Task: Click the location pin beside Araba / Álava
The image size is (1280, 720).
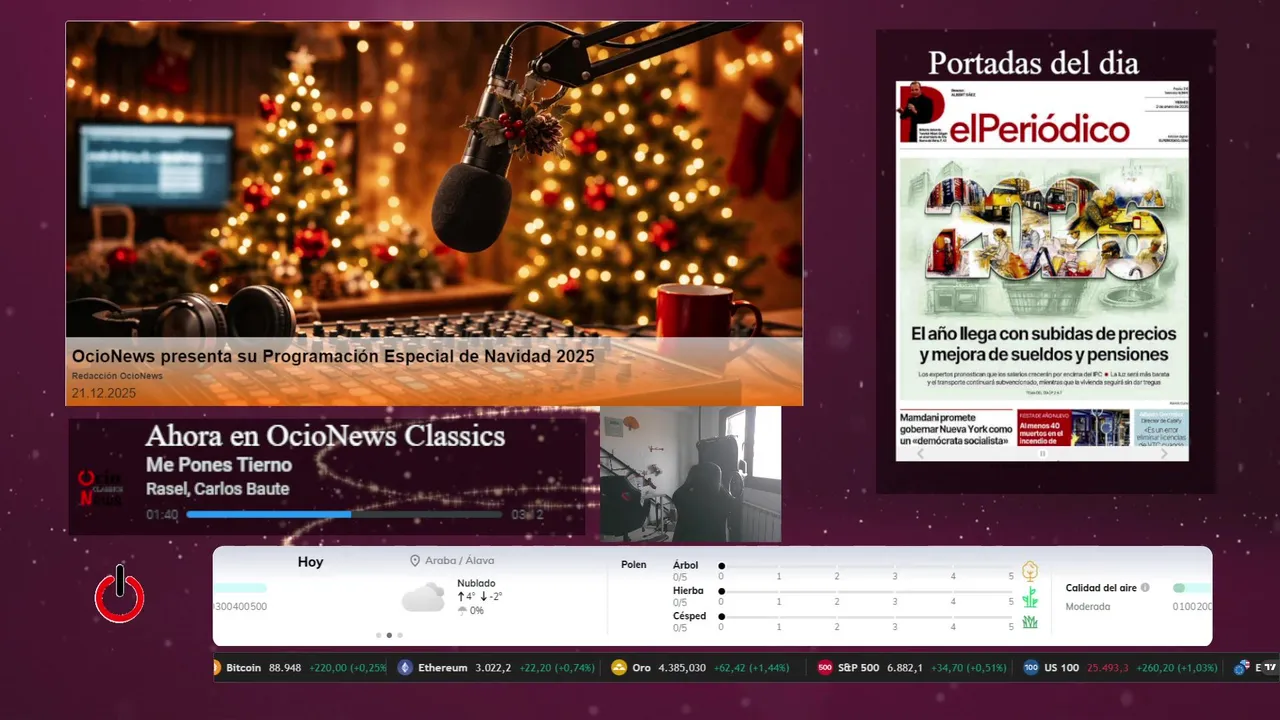Action: 415,561
